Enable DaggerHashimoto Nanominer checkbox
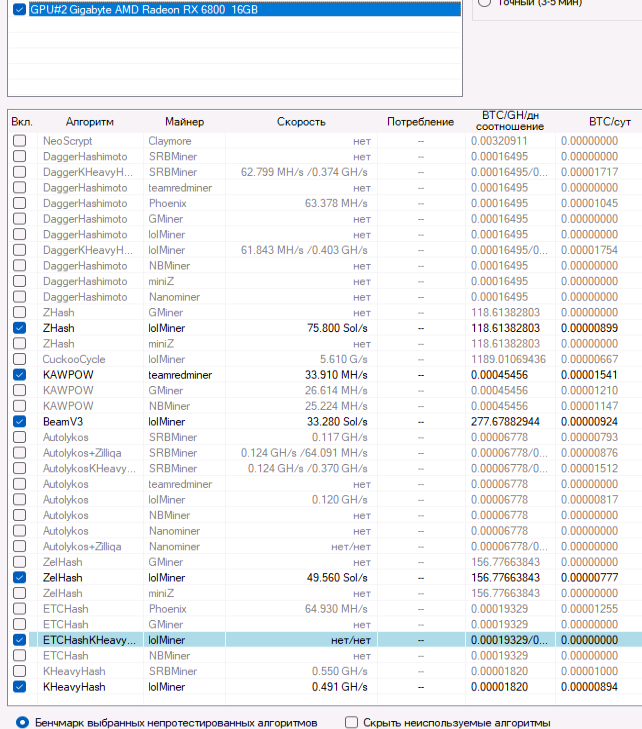Screen dimensions: 642x729 (x=20, y=297)
